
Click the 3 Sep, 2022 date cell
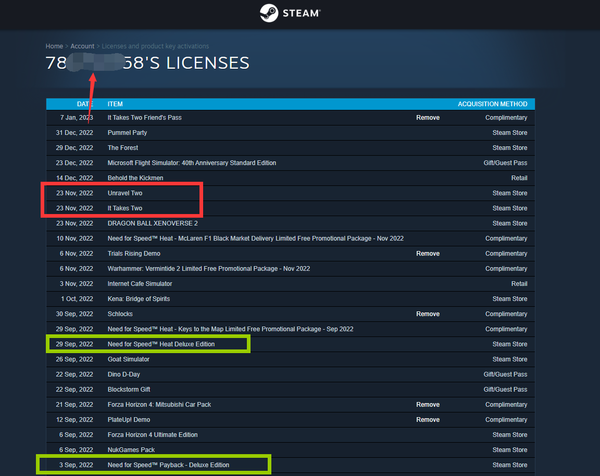click(x=76, y=465)
